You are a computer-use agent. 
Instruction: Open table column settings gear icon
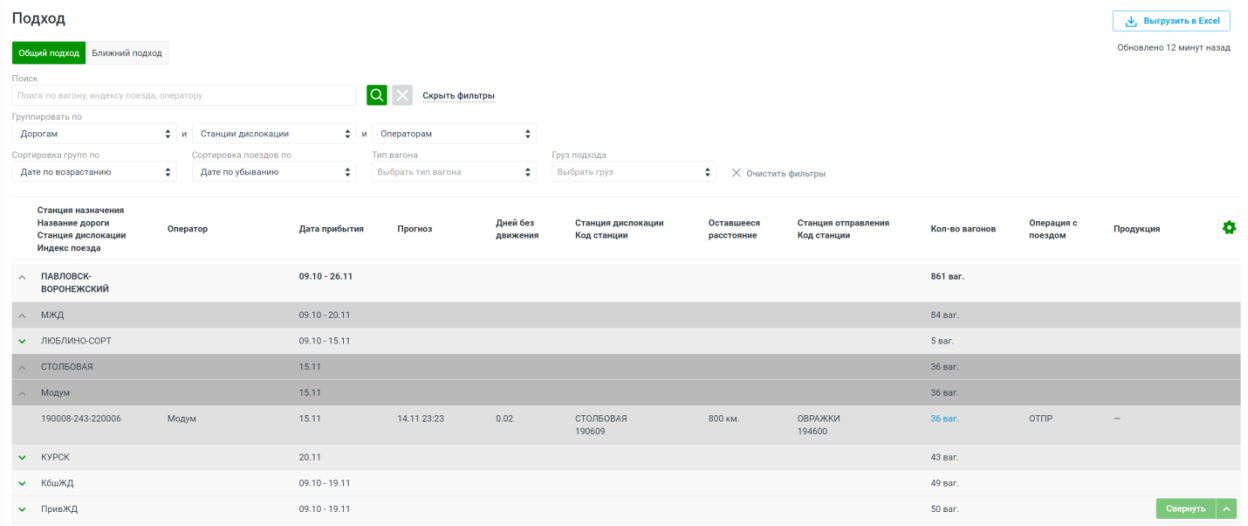point(1229,228)
